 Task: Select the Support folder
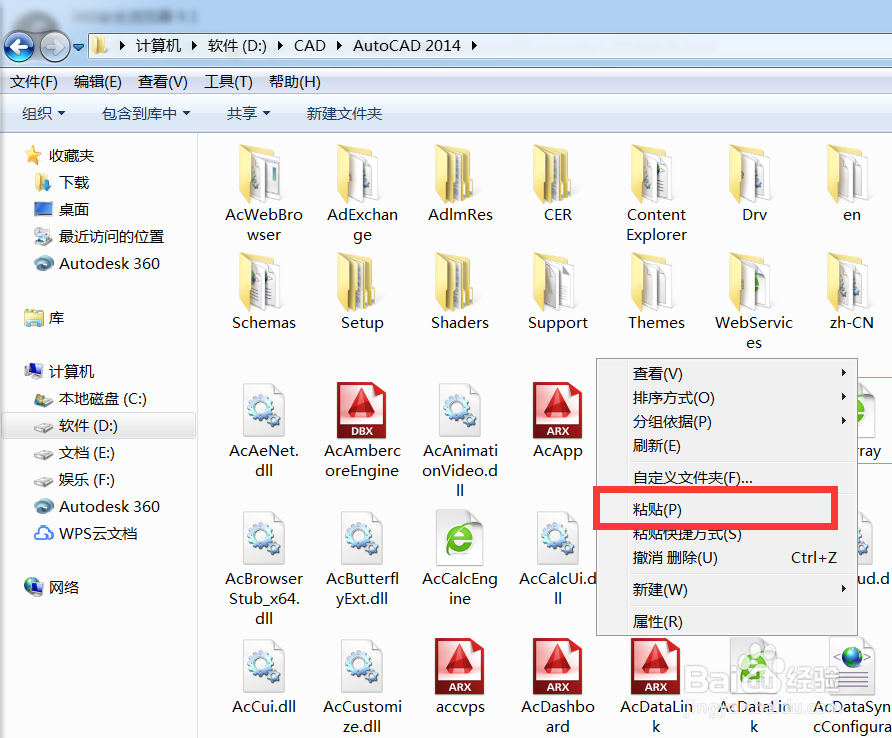(x=558, y=291)
